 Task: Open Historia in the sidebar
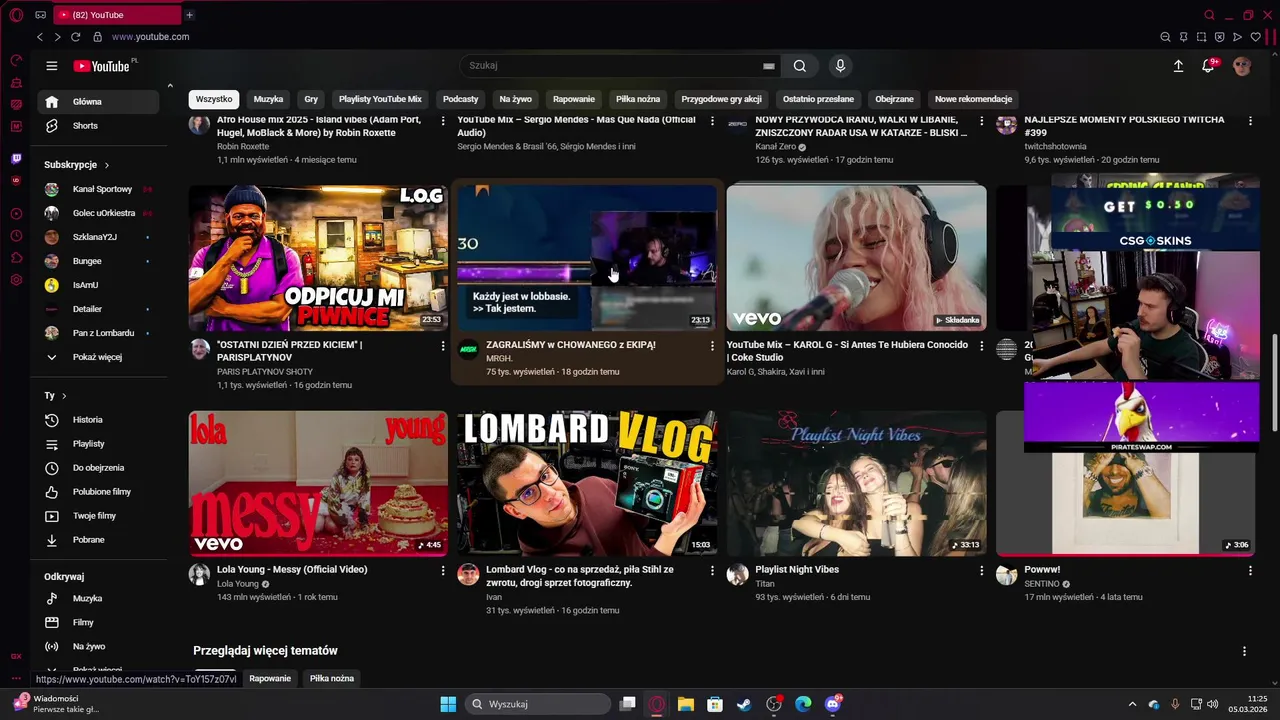[x=98, y=420]
